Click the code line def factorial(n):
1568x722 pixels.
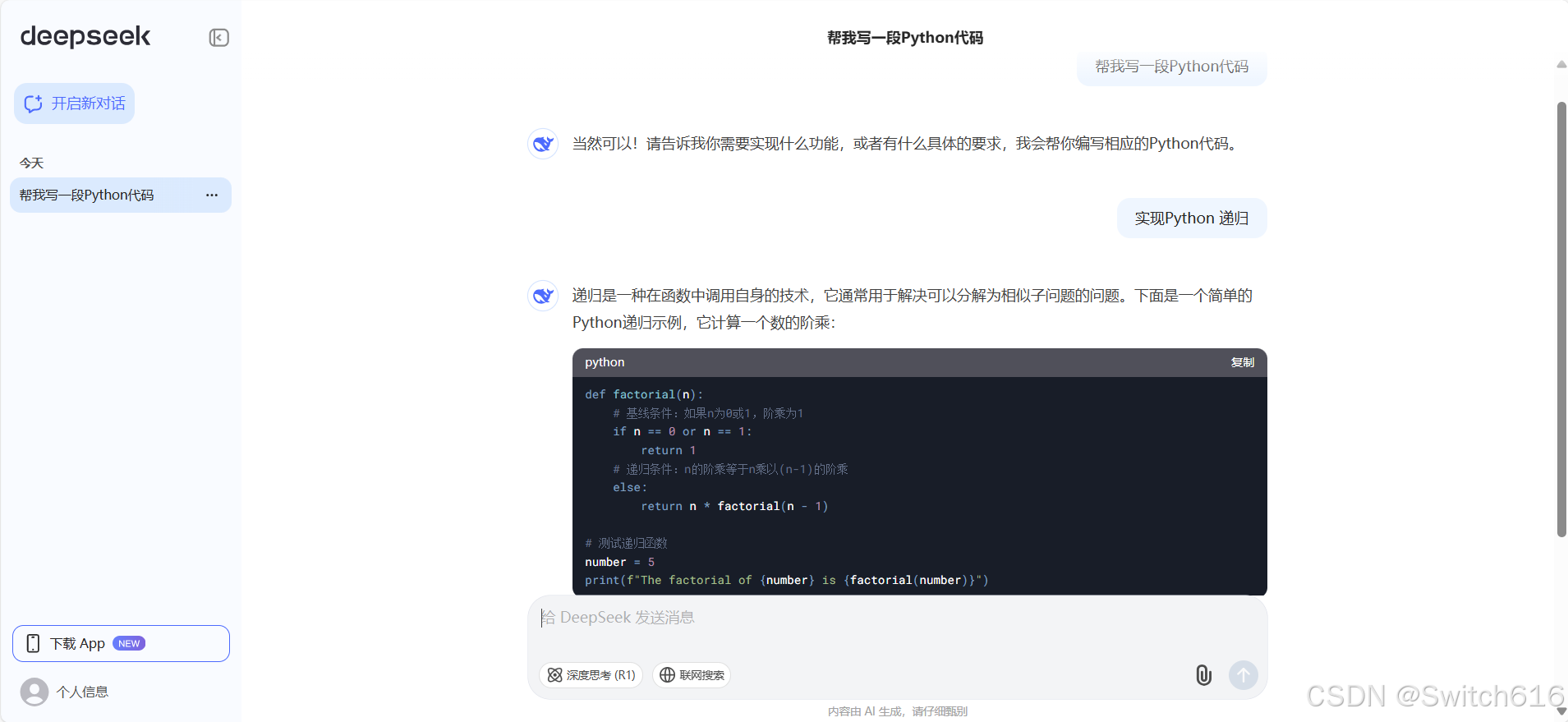pyautogui.click(x=644, y=395)
